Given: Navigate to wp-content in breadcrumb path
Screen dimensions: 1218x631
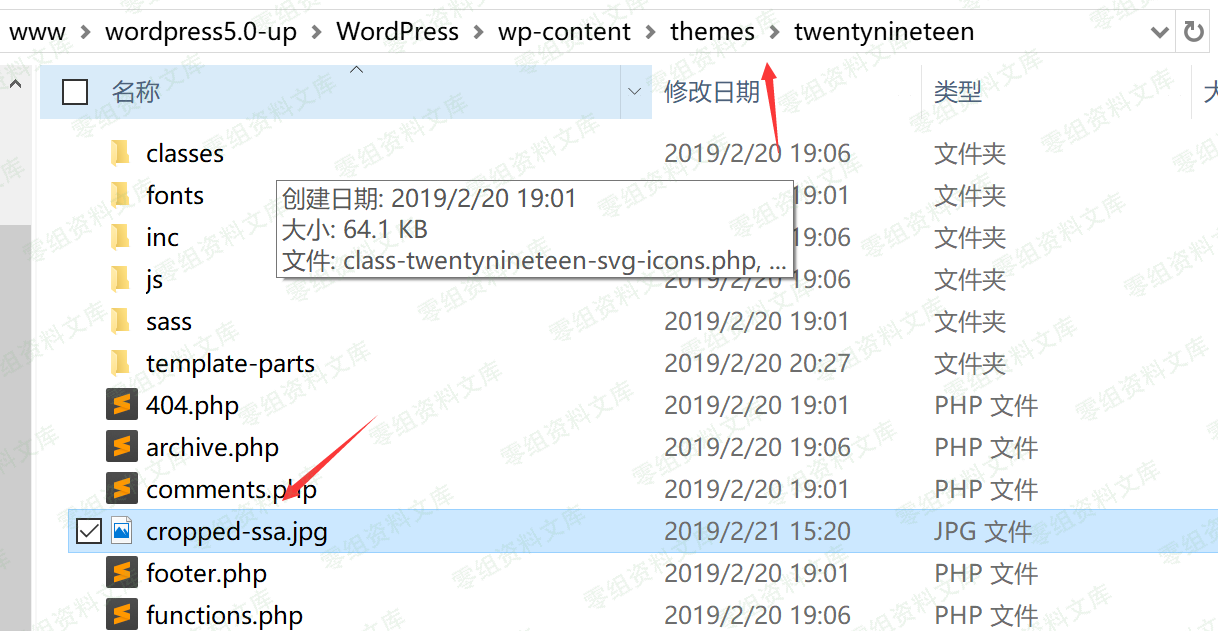Looking at the screenshot, I should point(564,32).
